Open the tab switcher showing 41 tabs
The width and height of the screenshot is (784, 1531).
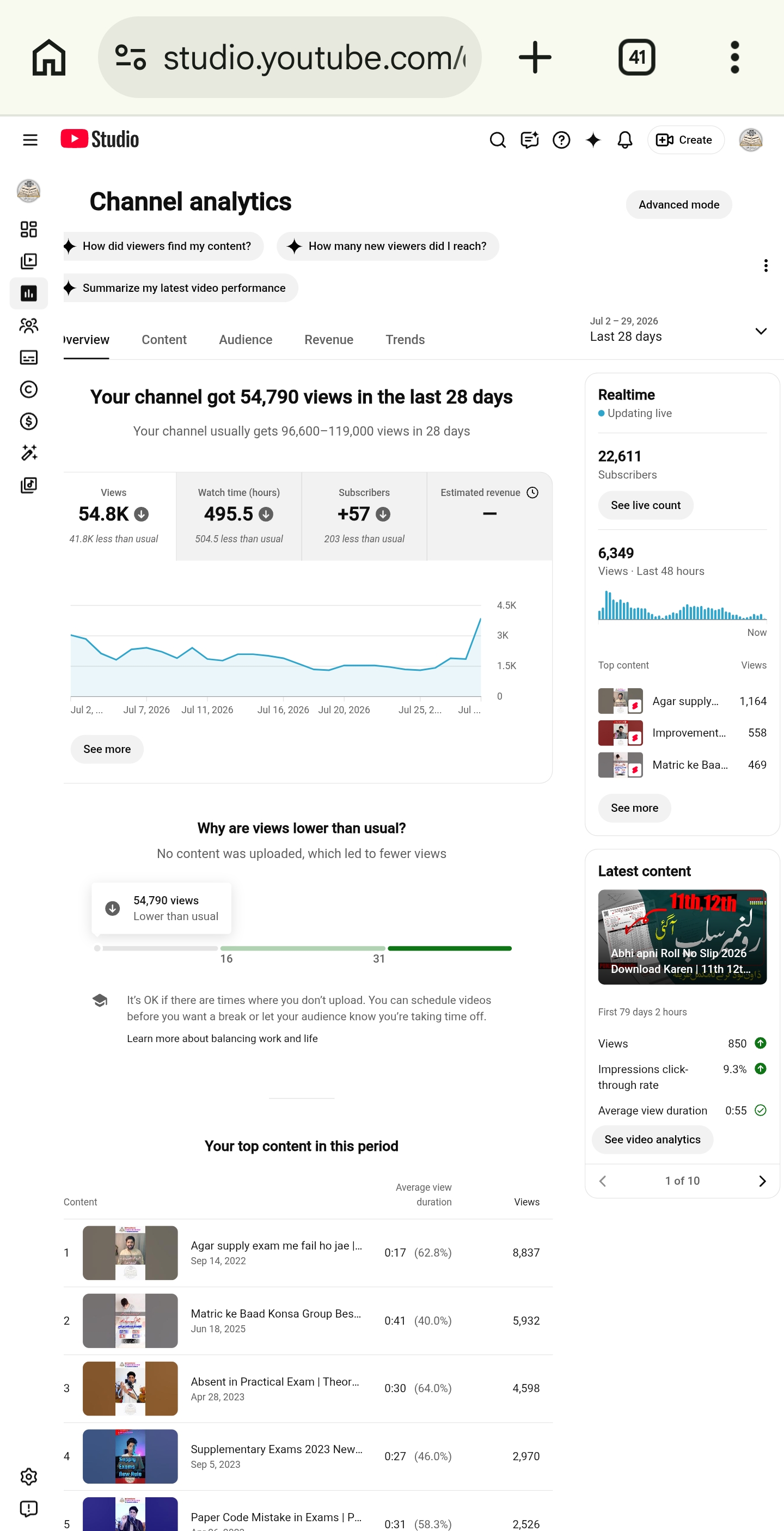636,57
